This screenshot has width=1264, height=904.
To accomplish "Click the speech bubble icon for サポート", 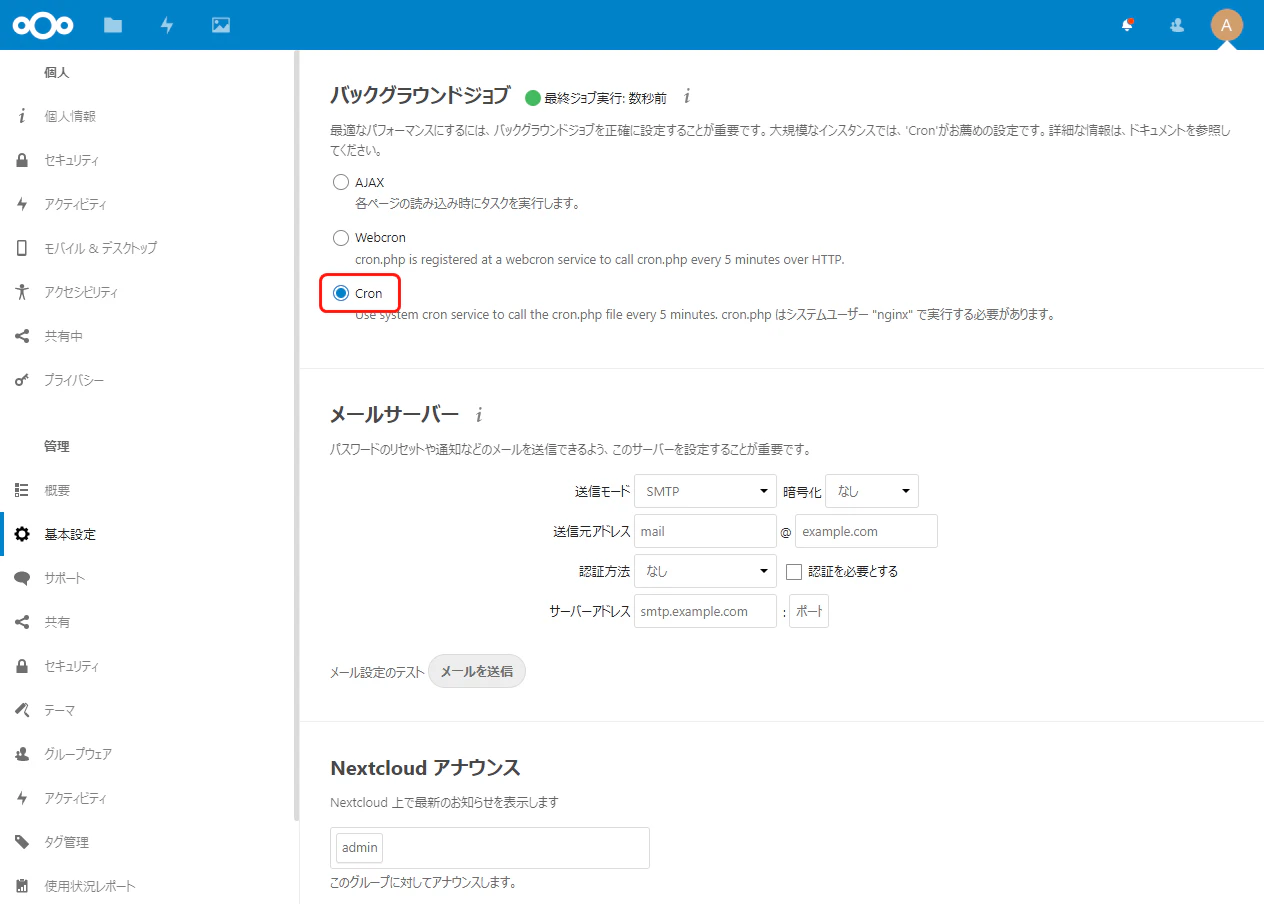I will [x=22, y=578].
